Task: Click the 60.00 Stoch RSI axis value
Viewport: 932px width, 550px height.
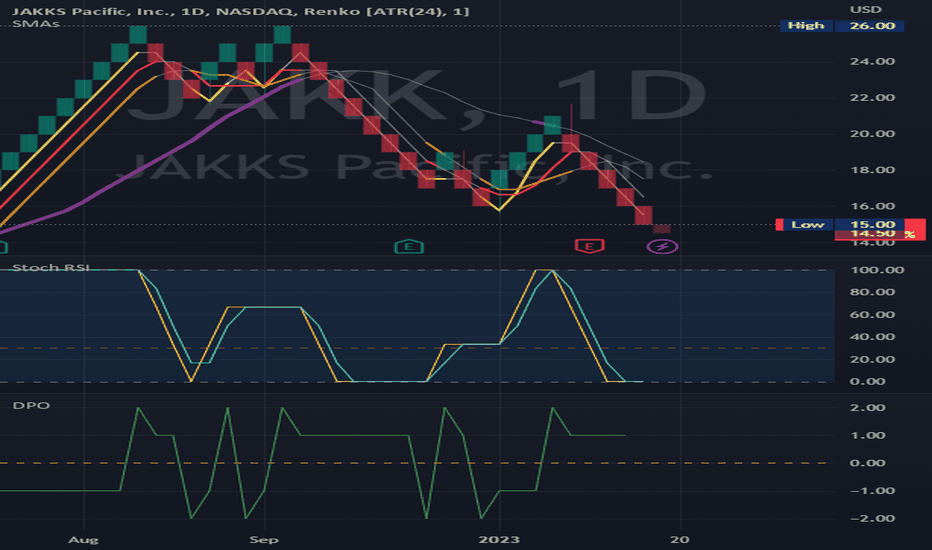Action: coord(872,315)
